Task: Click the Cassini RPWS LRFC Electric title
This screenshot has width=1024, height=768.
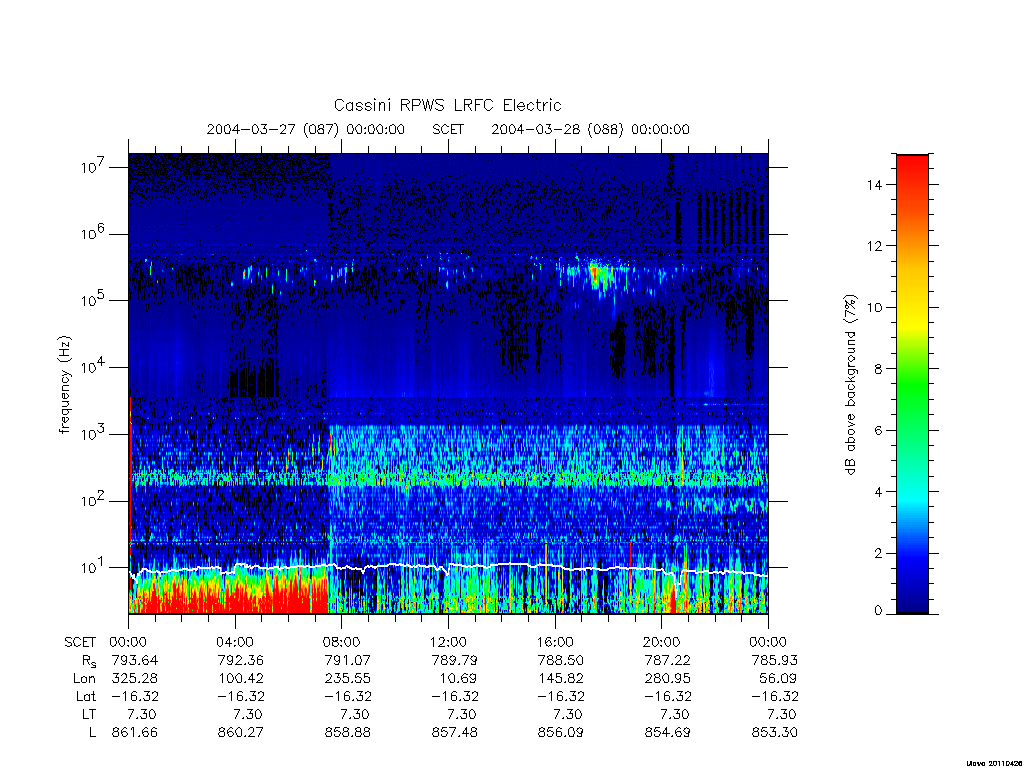Action: click(x=447, y=105)
